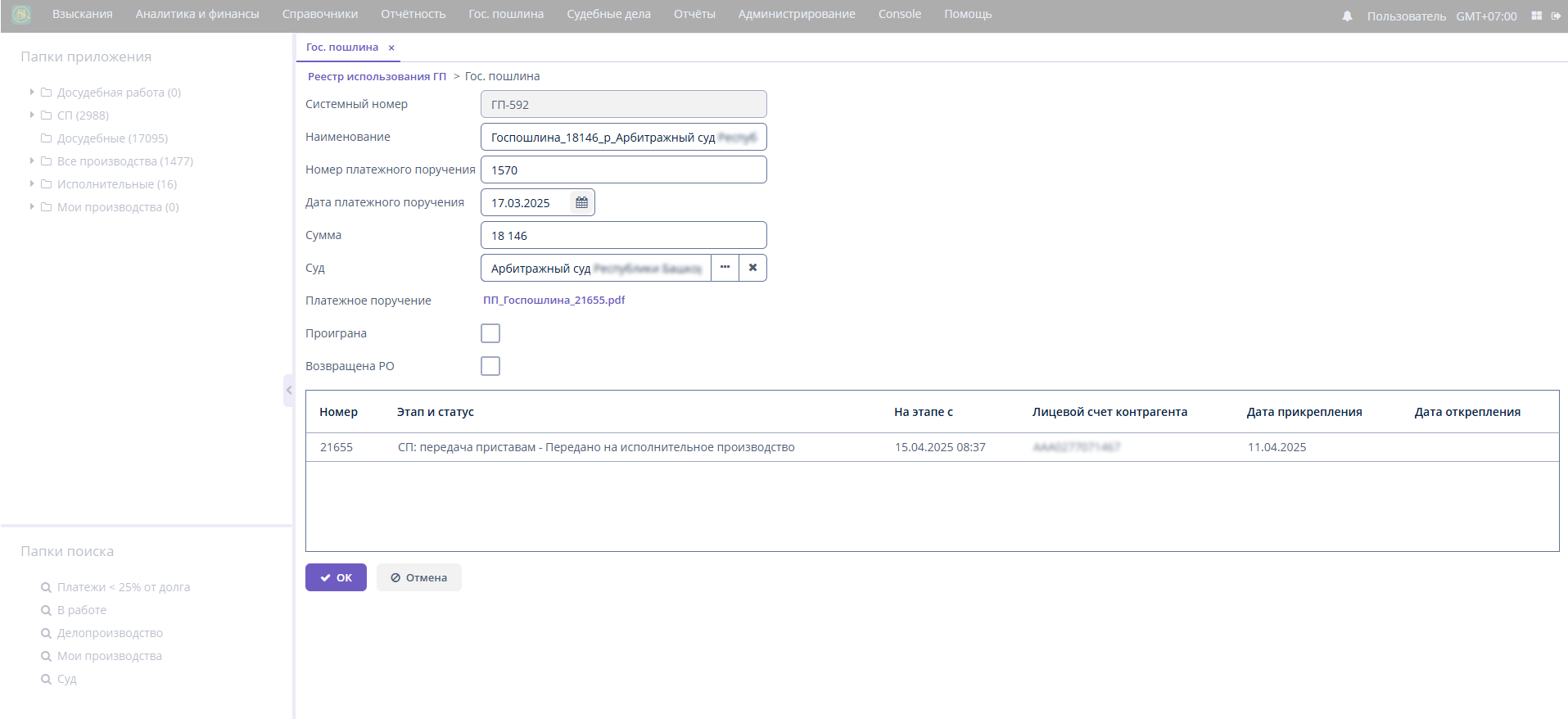This screenshot has height=719, width=1568.
Task: Open the calendar date picker icon
Action: (x=581, y=203)
